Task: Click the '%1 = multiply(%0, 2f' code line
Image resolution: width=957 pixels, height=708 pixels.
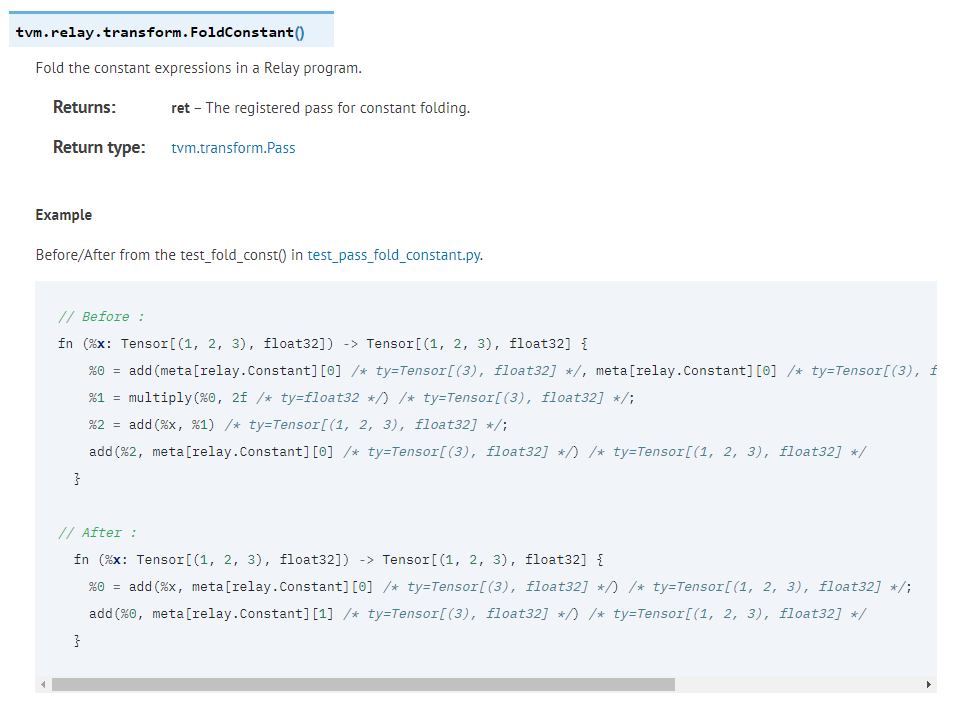Action: click(x=361, y=398)
